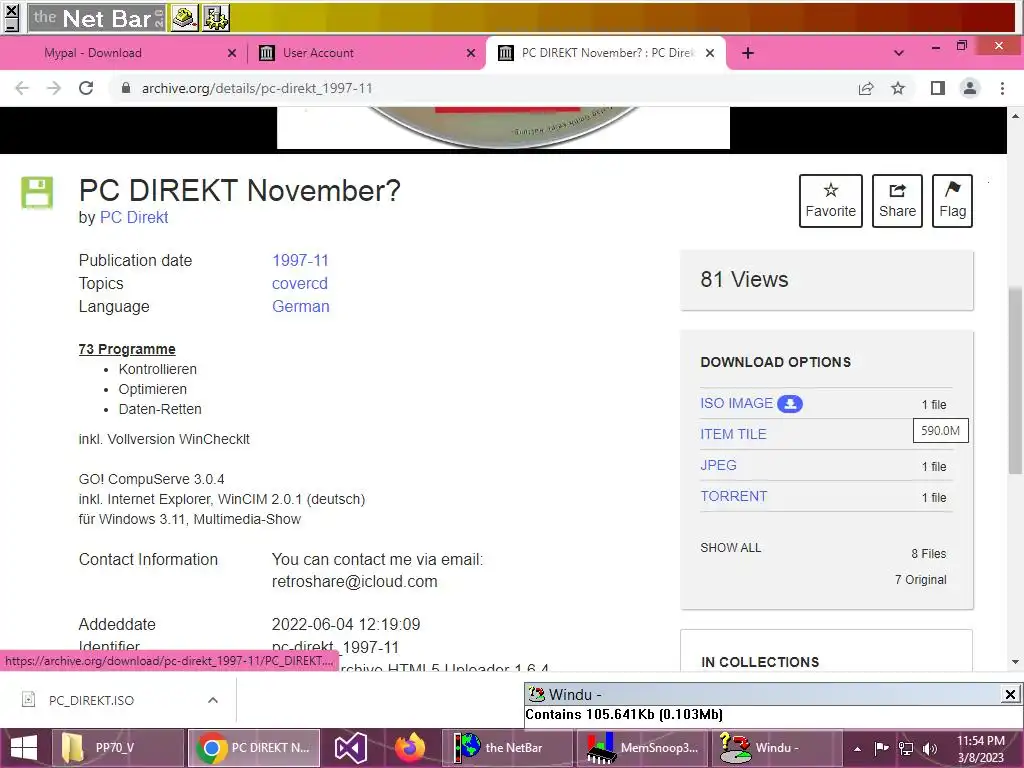Open the Chrome three-dot menu
Screen dimensions: 1024x768
(x=1002, y=88)
